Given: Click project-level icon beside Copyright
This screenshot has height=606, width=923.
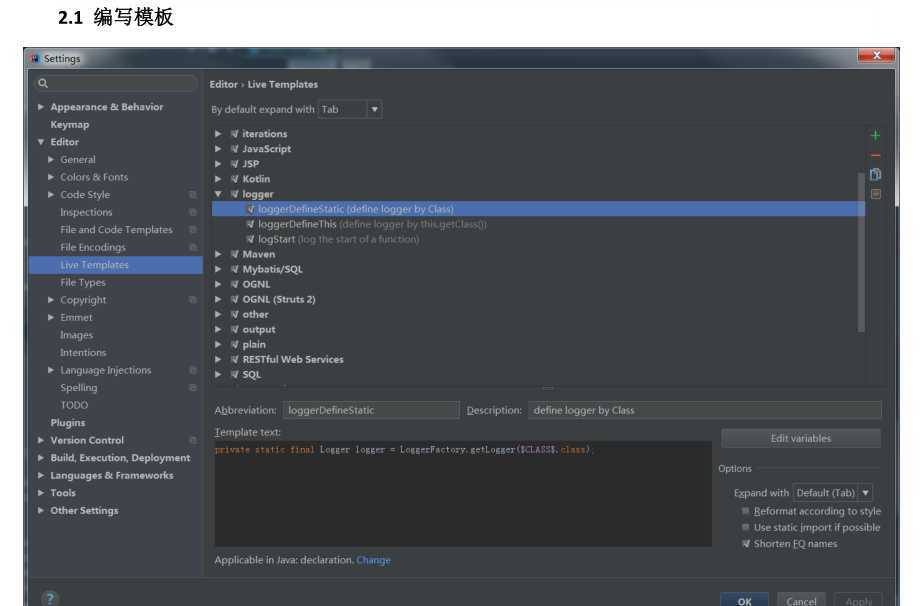Looking at the screenshot, I should (x=192, y=300).
